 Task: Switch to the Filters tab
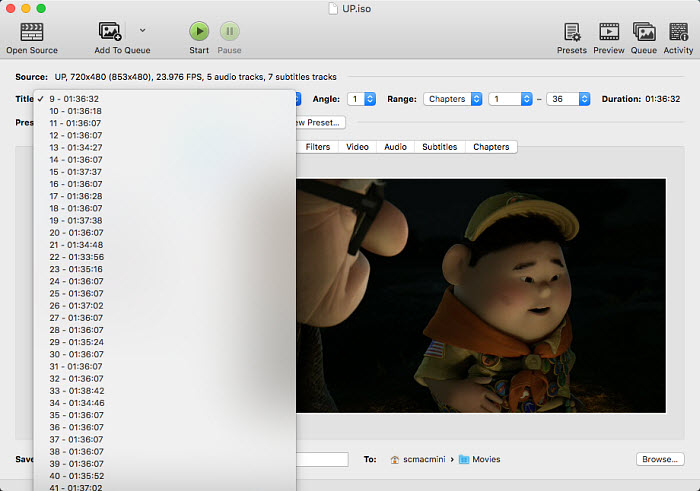click(x=318, y=147)
